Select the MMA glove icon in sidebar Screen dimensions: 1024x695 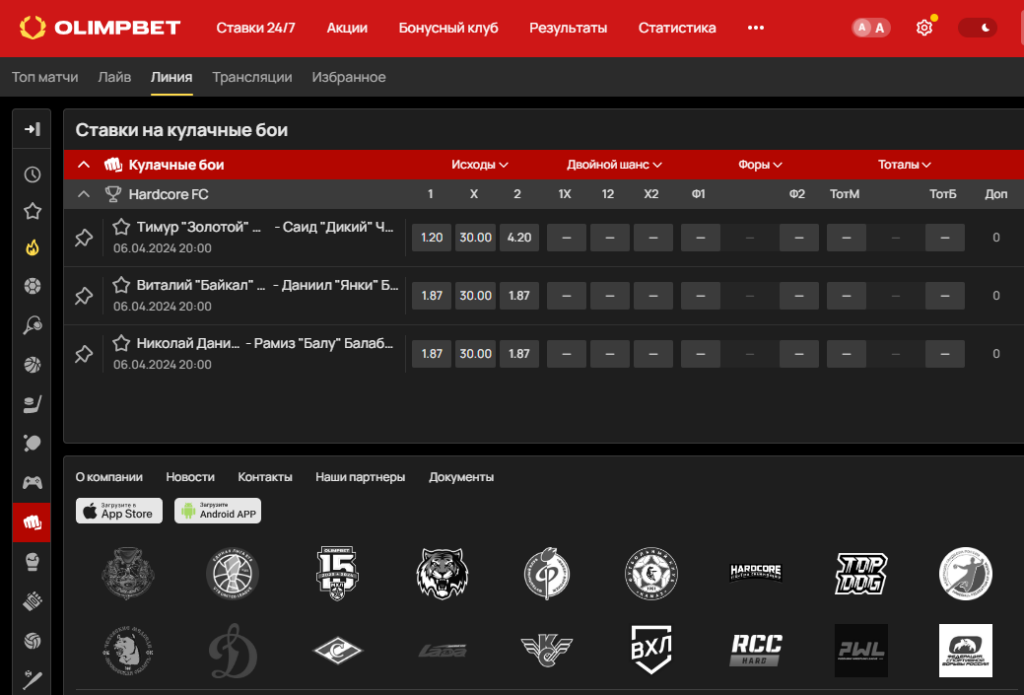click(x=32, y=601)
